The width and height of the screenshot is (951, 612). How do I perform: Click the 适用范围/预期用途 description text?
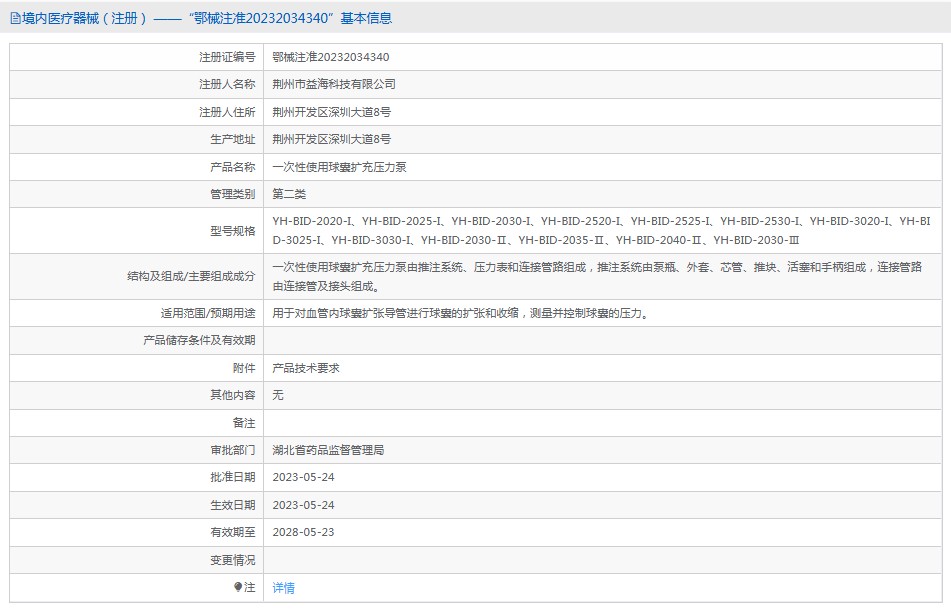(x=461, y=313)
